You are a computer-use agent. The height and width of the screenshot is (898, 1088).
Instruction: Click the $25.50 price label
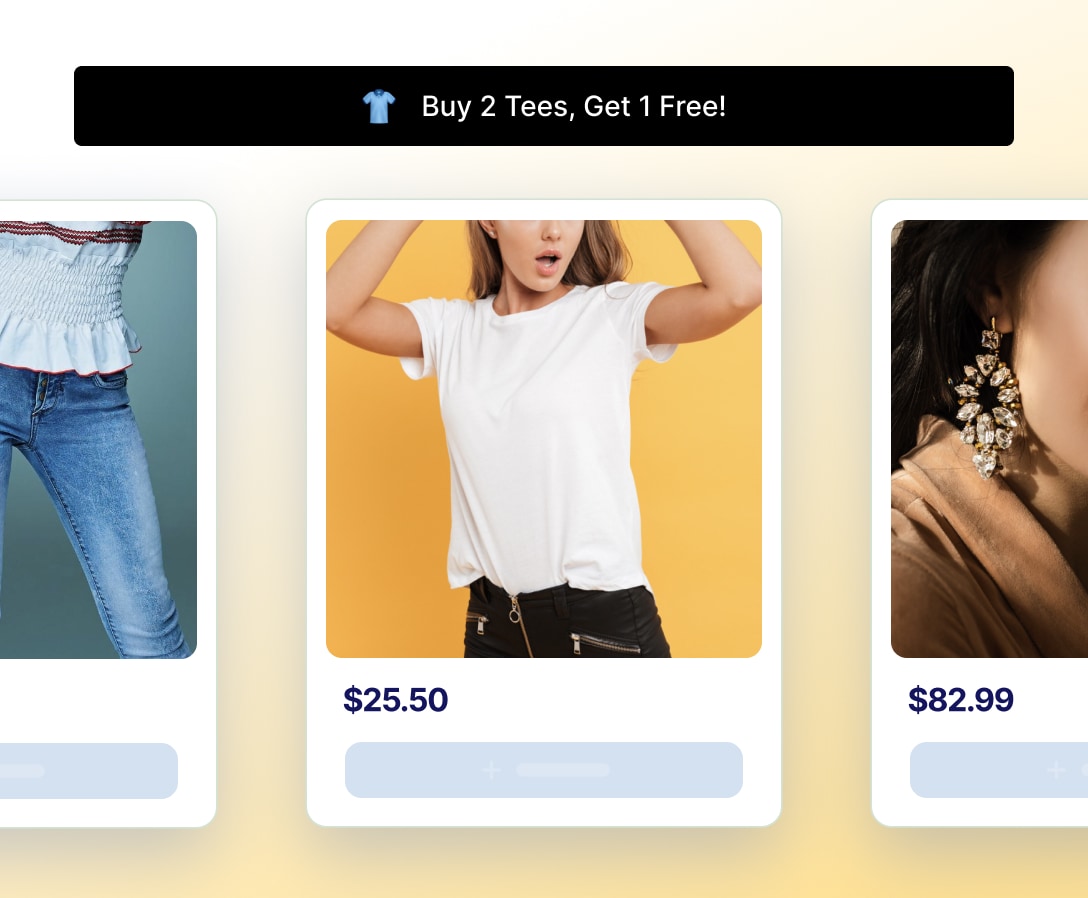point(396,700)
